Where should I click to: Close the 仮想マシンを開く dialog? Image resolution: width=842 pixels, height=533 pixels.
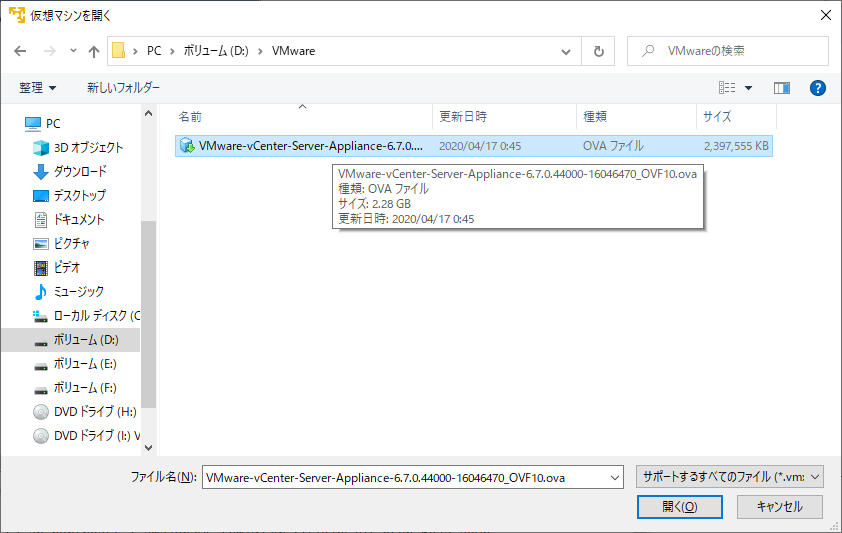(826, 15)
